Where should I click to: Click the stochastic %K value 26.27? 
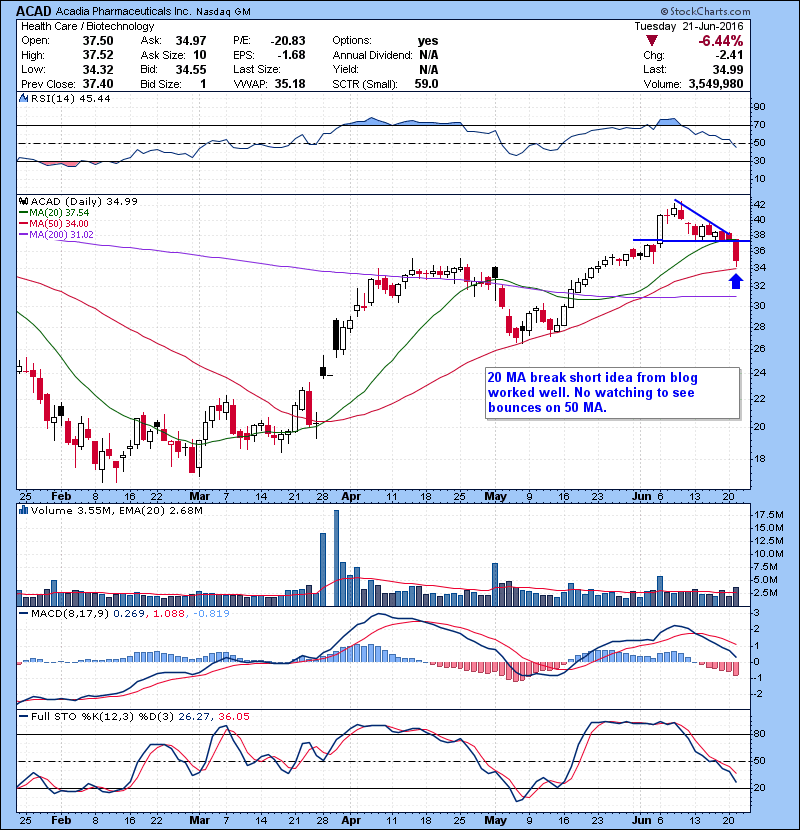tap(194, 717)
